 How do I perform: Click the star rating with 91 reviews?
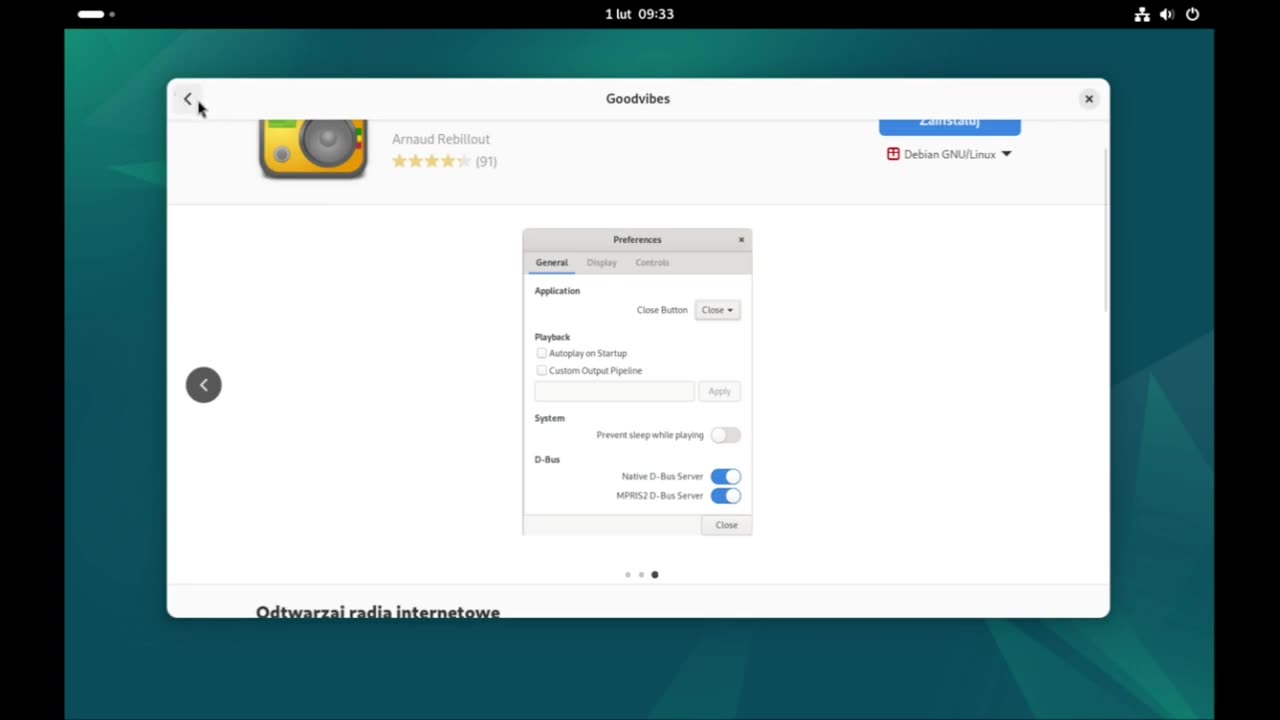pyautogui.click(x=444, y=161)
